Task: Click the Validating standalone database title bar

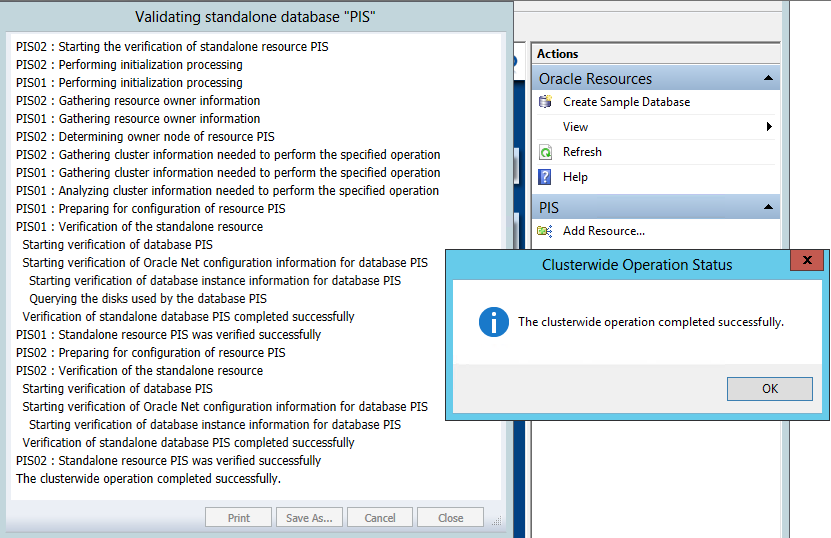Action: coord(255,17)
